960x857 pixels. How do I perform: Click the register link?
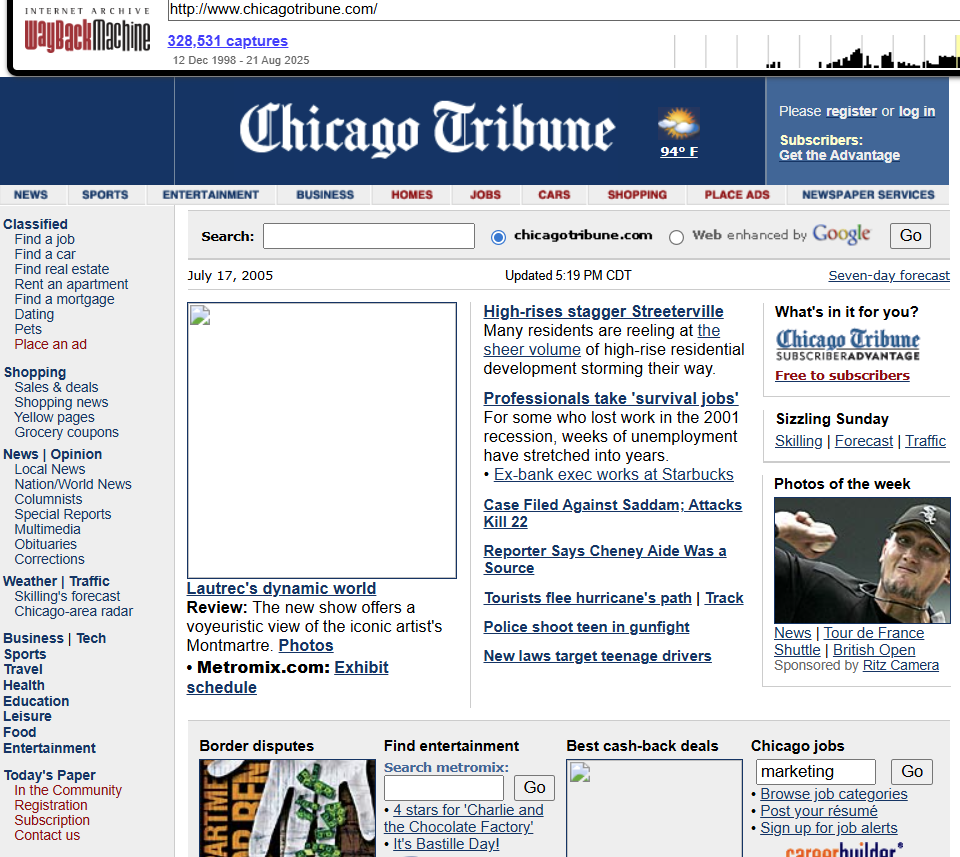(x=851, y=111)
